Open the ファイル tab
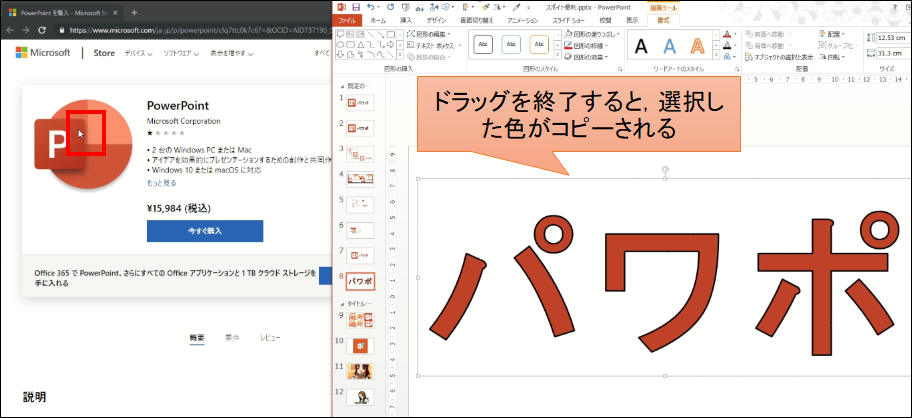Image resolution: width=912 pixels, height=418 pixels. 347,20
